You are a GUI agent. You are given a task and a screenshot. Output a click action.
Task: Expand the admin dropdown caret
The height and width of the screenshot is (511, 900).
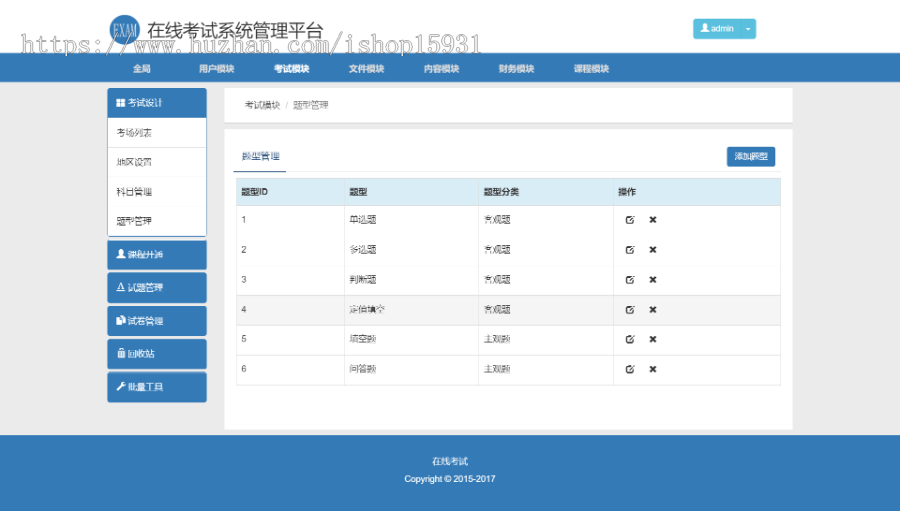[x=748, y=29]
